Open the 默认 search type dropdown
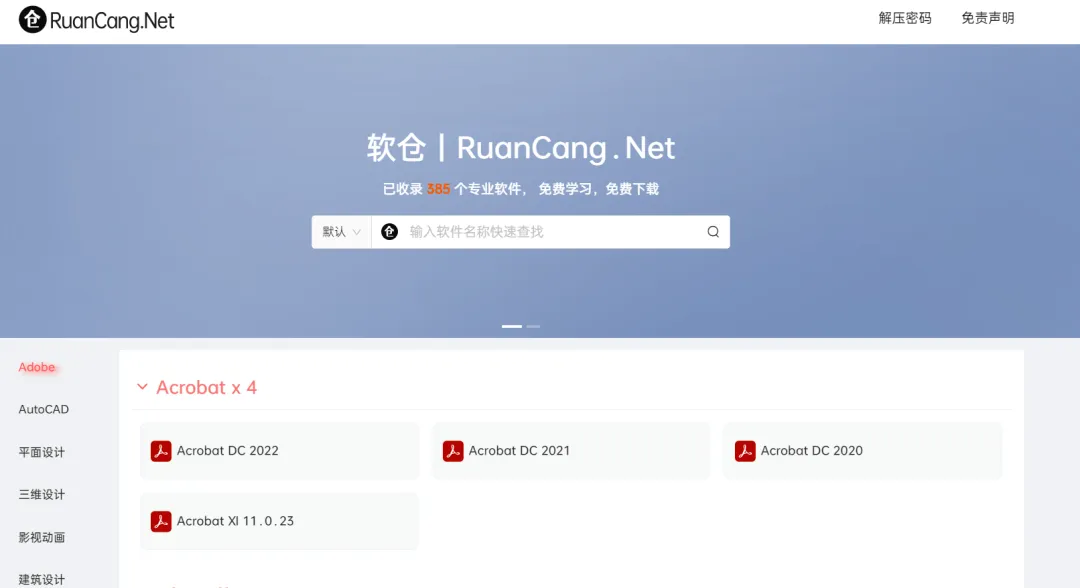This screenshot has width=1080, height=588. tap(342, 232)
